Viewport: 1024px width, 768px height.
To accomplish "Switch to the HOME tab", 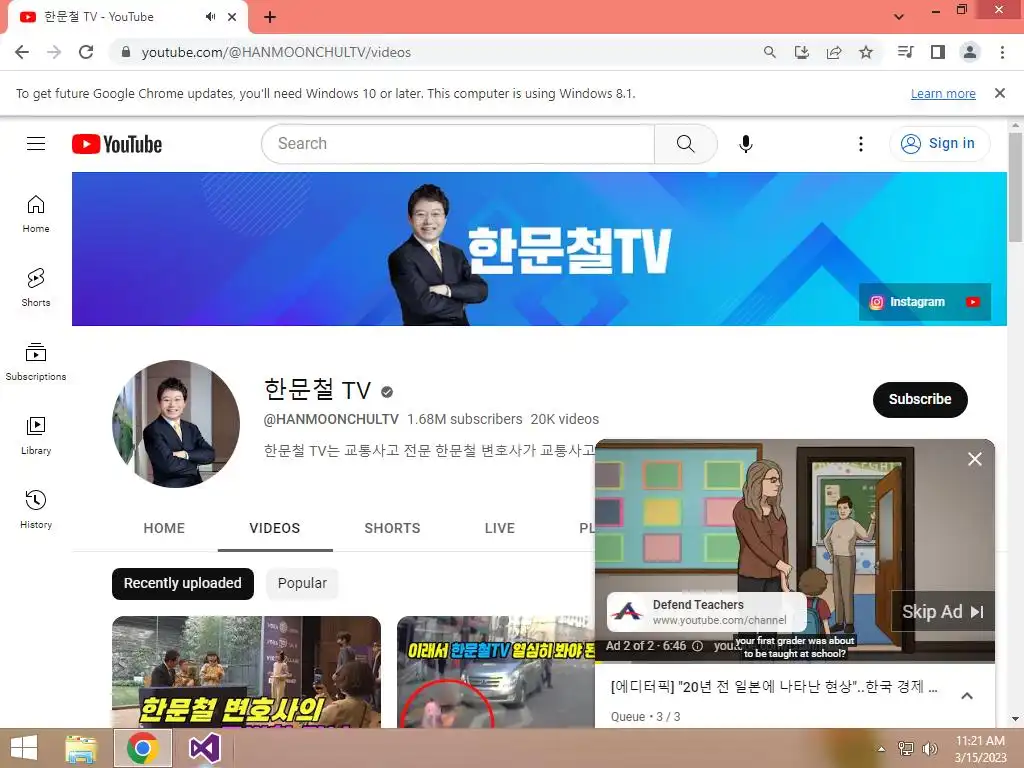I will pyautogui.click(x=164, y=528).
